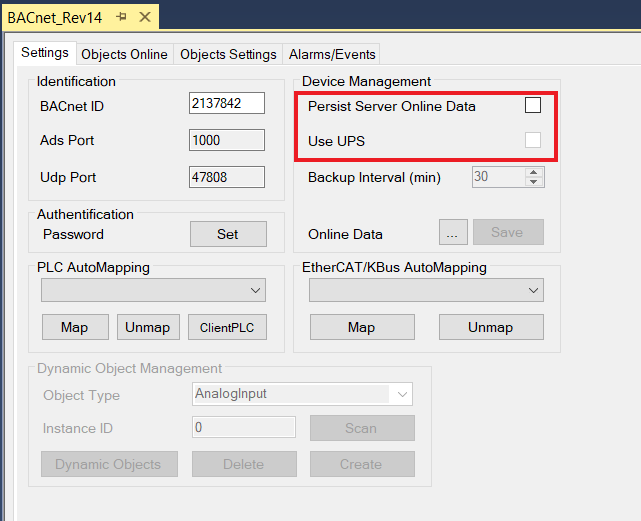
Task: Click the 'Online Data' label
Action: pos(345,234)
